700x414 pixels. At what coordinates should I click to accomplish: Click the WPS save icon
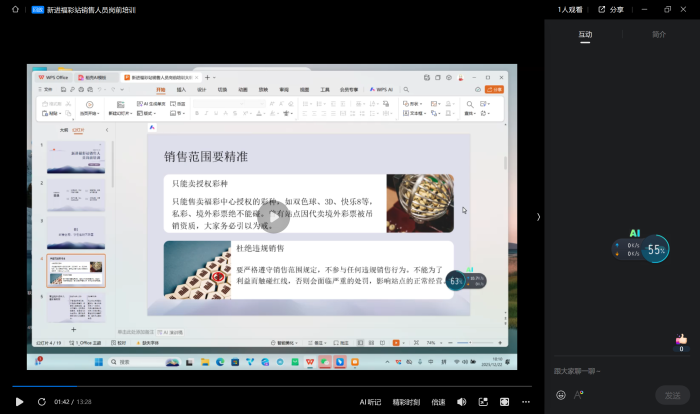point(63,90)
